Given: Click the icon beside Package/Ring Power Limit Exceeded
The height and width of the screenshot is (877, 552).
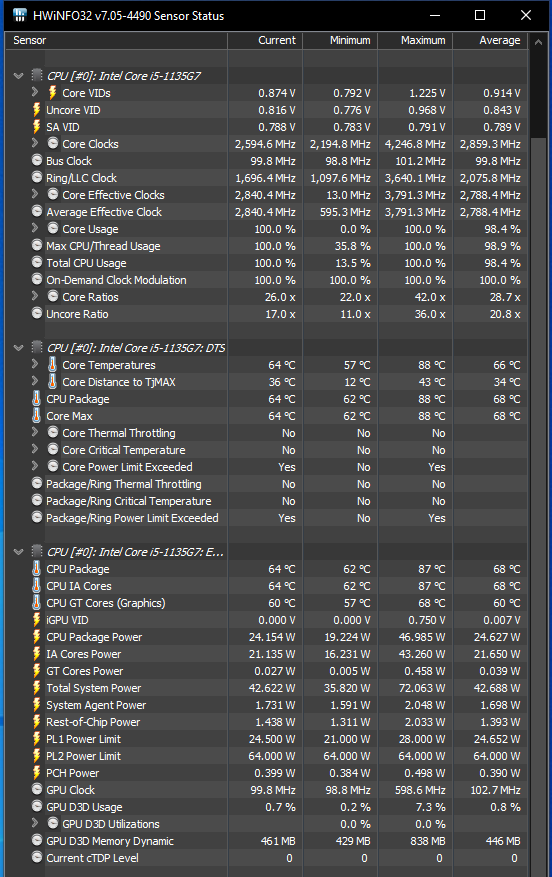Looking at the screenshot, I should point(36,517).
